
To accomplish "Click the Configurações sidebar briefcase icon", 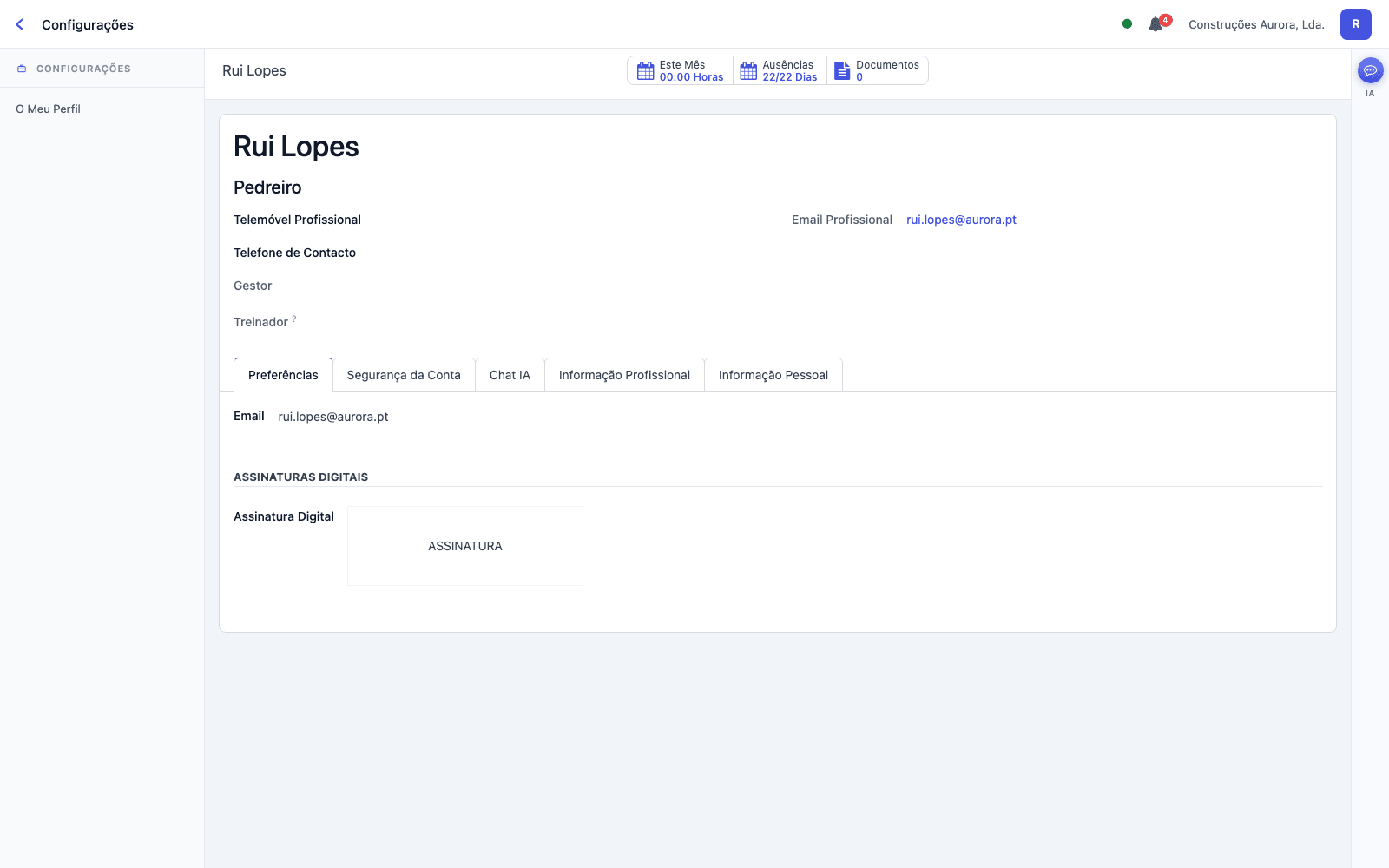I will pyautogui.click(x=22, y=69).
